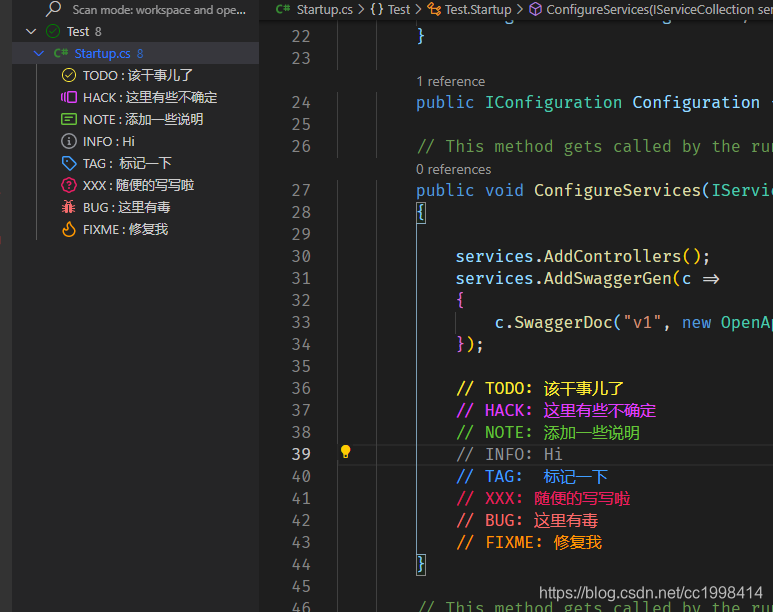Click the green NOTE icon

(69, 119)
